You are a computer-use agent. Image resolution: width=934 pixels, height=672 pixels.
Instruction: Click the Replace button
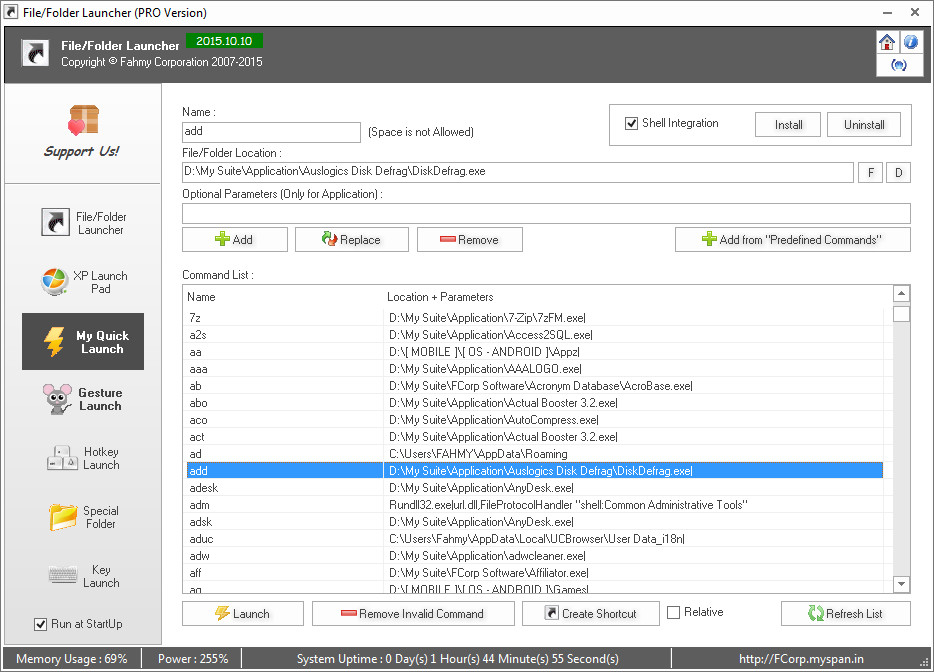pos(352,239)
